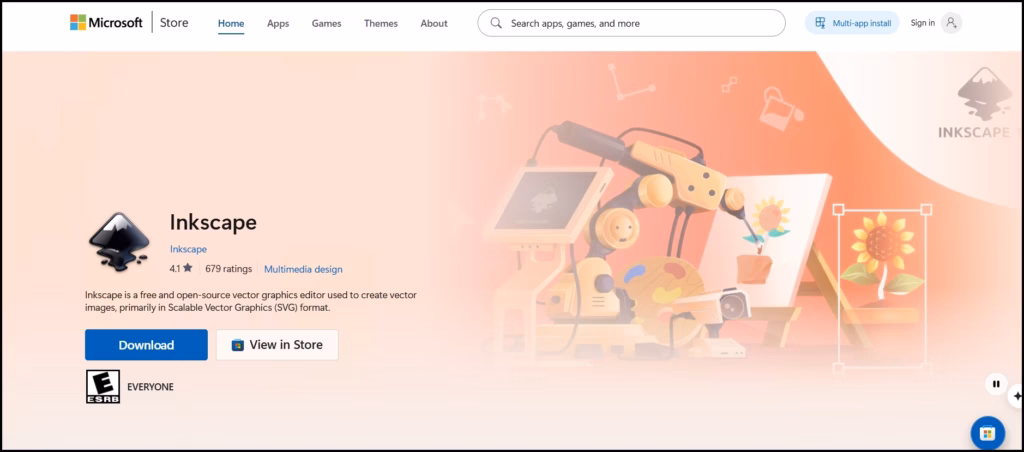Click the sparkle icon at right edge

click(1017, 396)
